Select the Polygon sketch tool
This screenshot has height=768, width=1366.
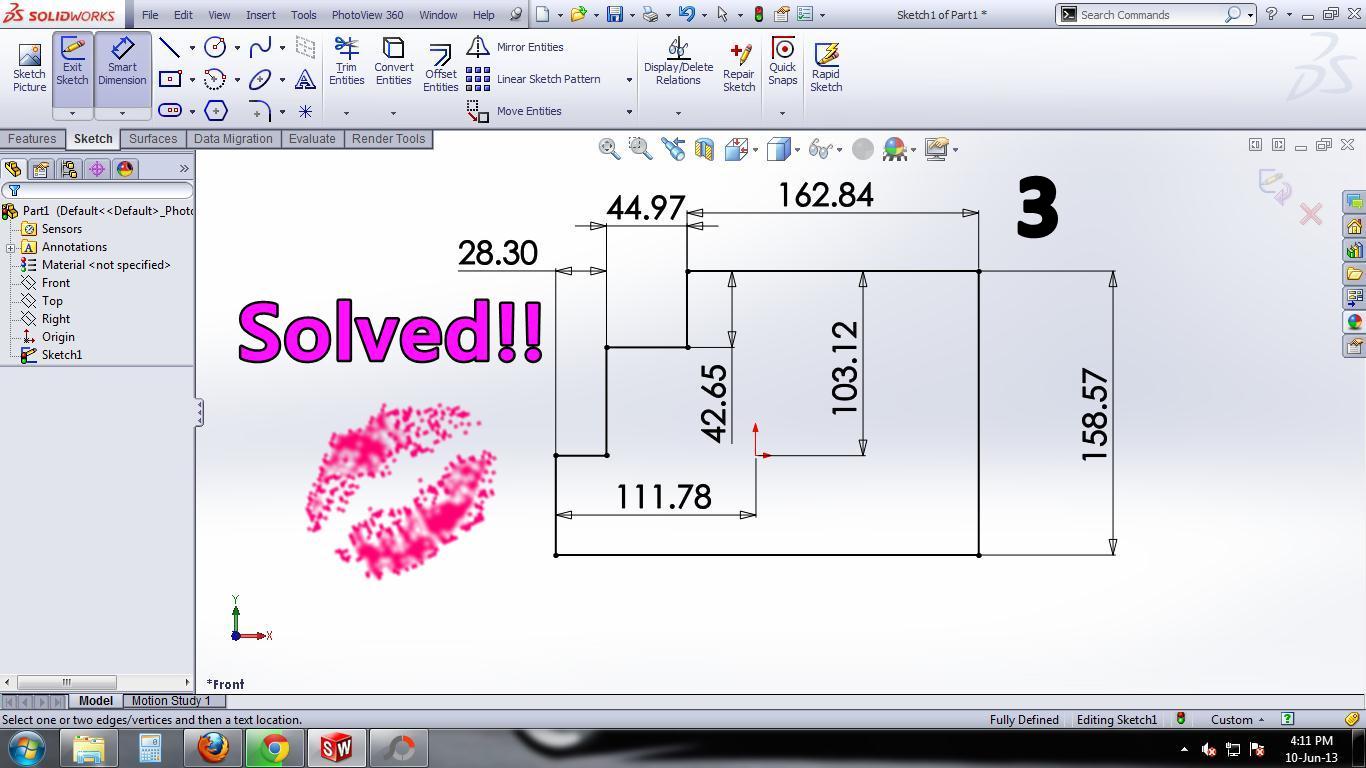[x=216, y=111]
